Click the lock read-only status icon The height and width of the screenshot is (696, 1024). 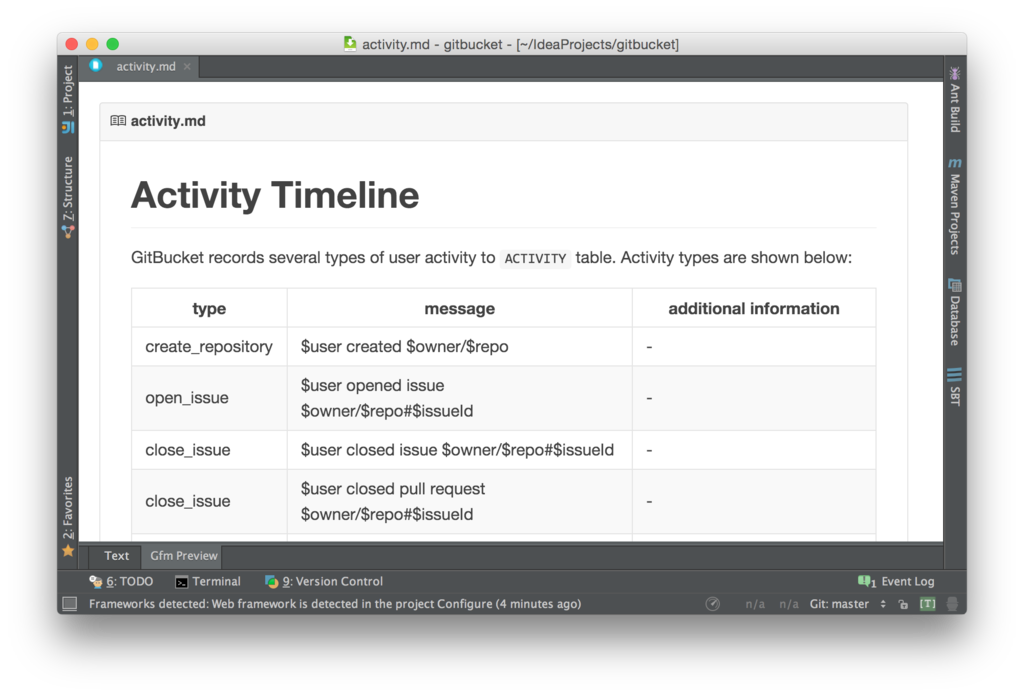click(x=903, y=604)
